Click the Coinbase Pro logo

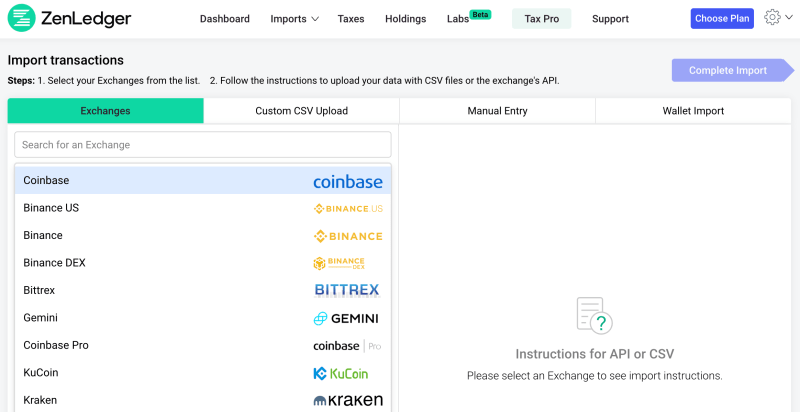click(x=347, y=346)
